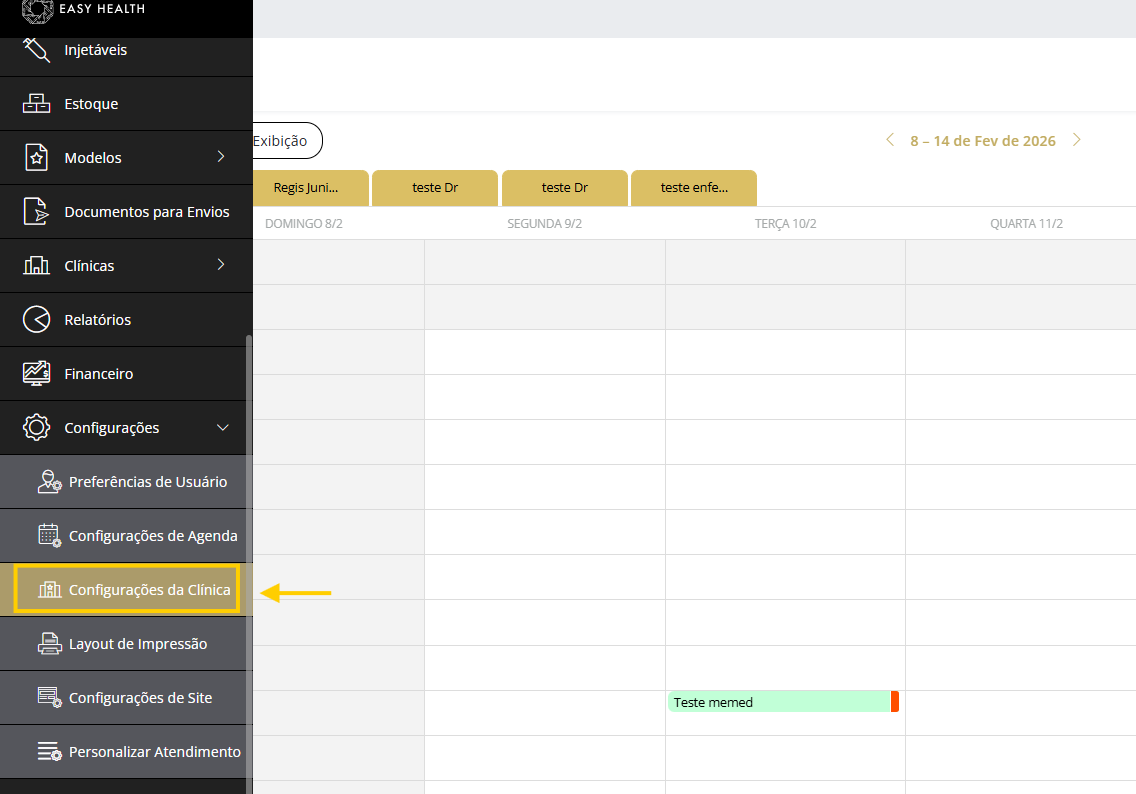Click the Injetáveis syringe icon
The width and height of the screenshot is (1136, 794).
click(36, 49)
